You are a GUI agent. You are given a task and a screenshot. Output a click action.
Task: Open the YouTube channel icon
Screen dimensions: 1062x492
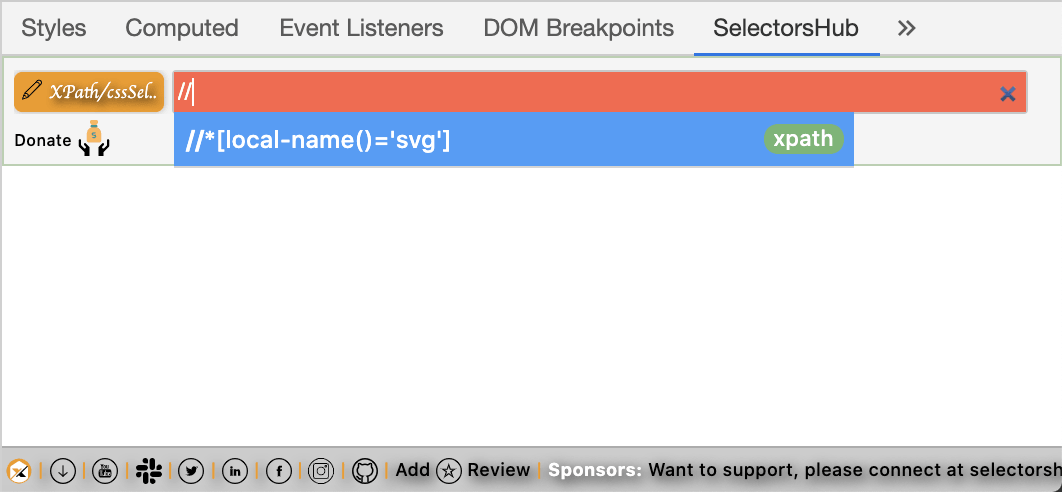pos(105,470)
